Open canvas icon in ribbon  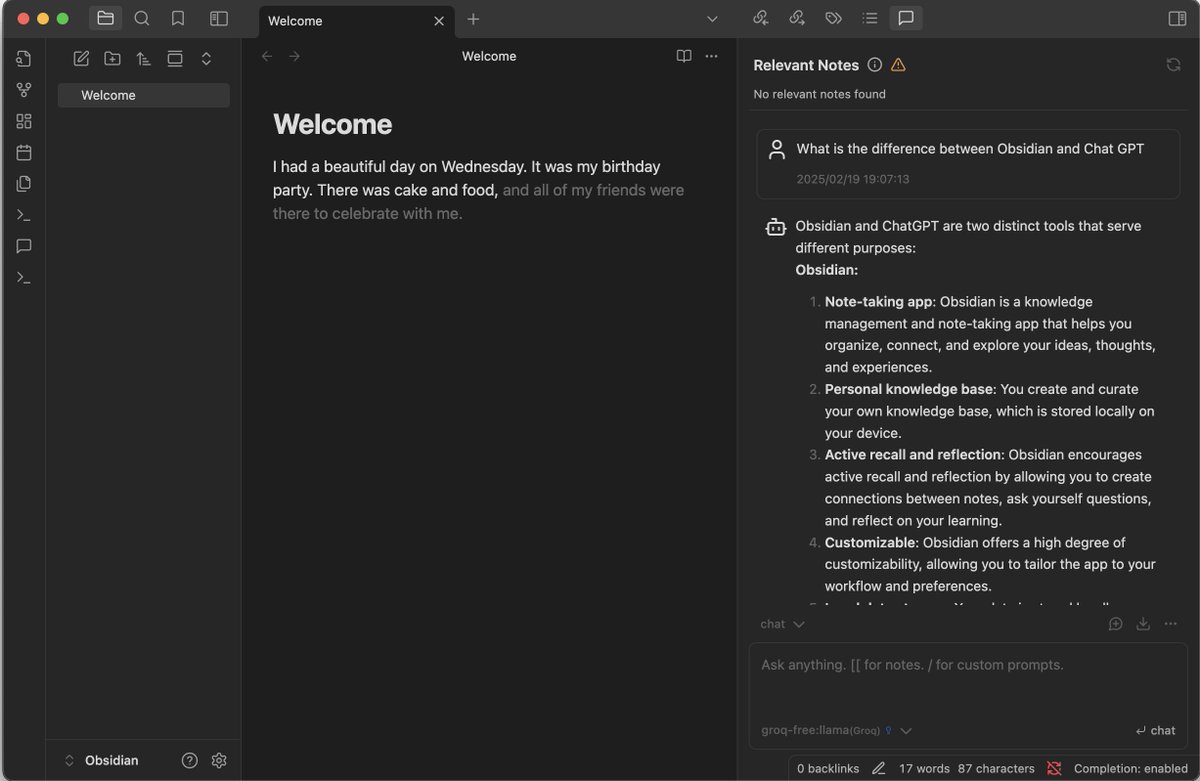click(x=24, y=121)
